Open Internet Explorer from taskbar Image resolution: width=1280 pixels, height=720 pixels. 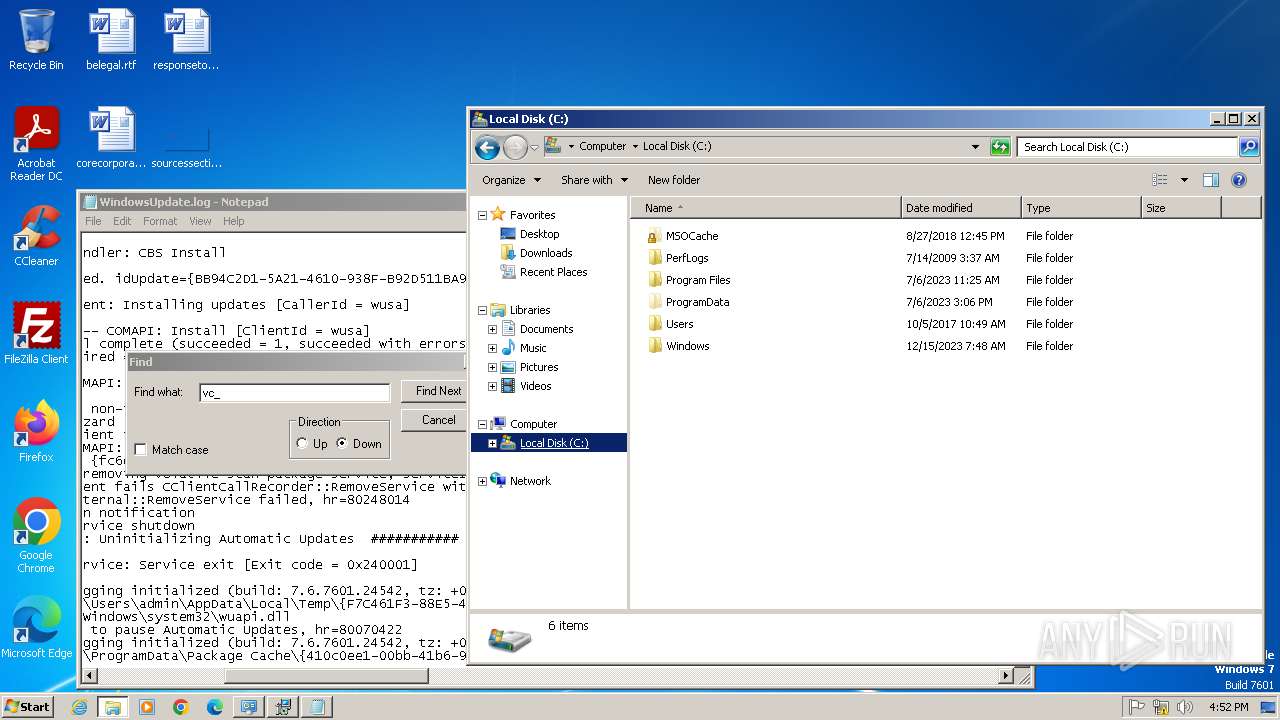click(x=79, y=707)
